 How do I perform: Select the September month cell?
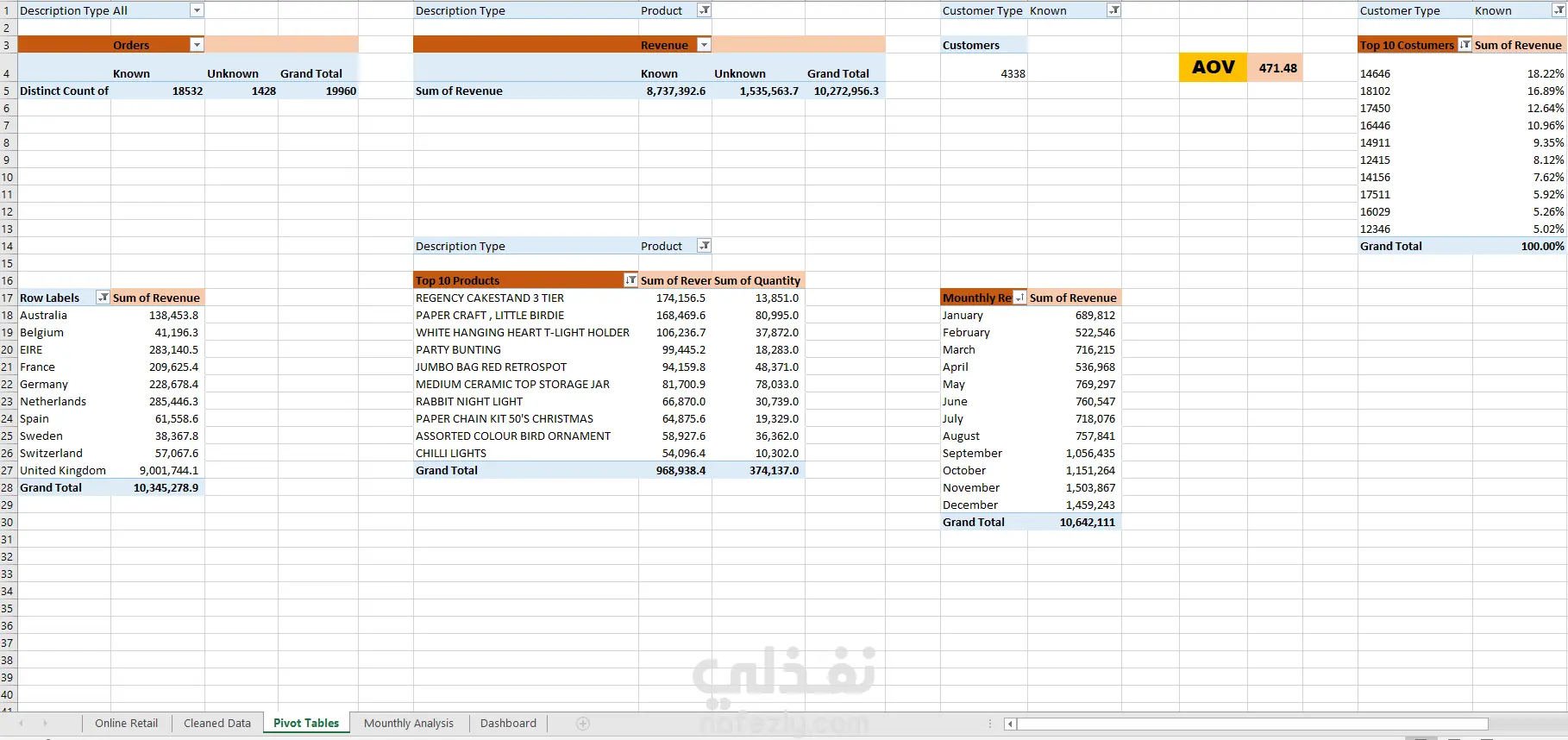pyautogui.click(x=984, y=453)
